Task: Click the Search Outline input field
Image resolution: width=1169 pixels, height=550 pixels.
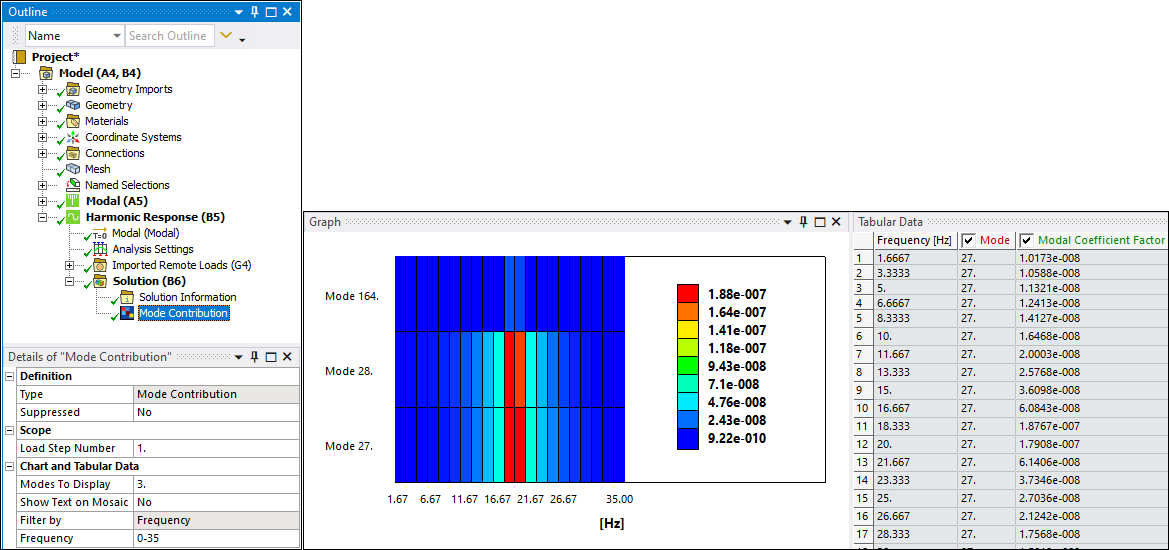Action: pyautogui.click(x=168, y=36)
